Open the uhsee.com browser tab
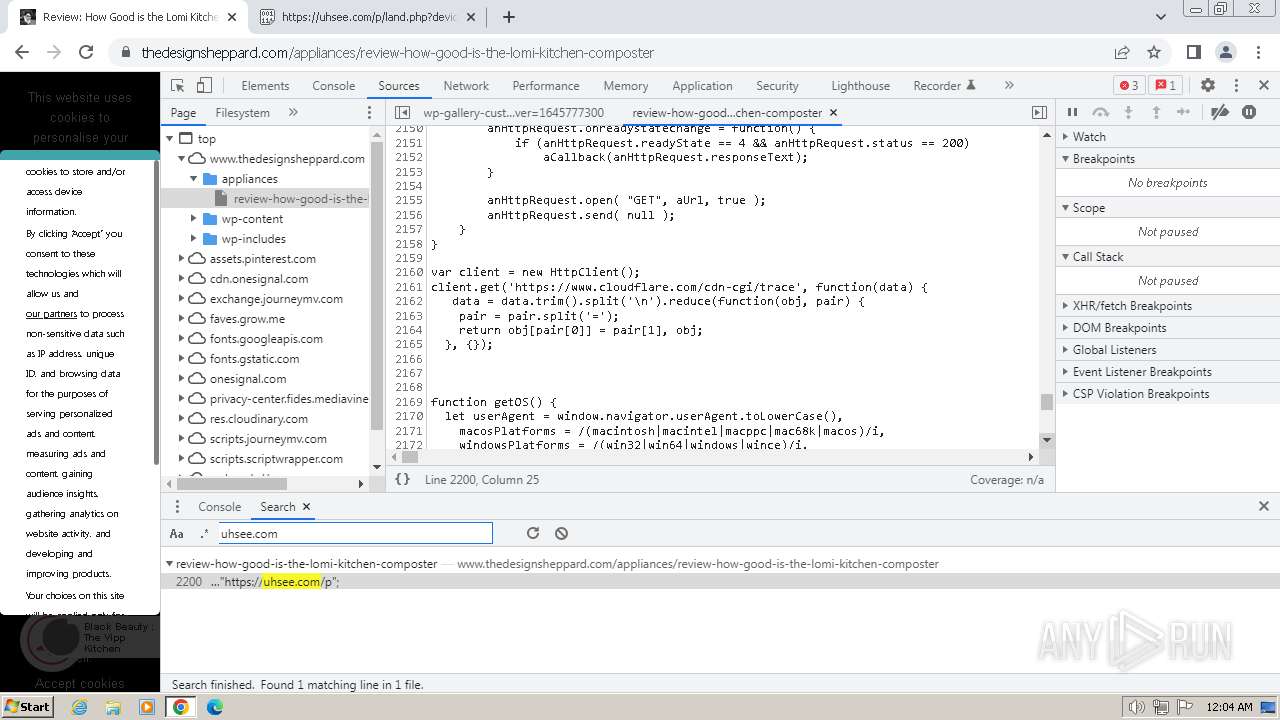 pyautogui.click(x=366, y=17)
